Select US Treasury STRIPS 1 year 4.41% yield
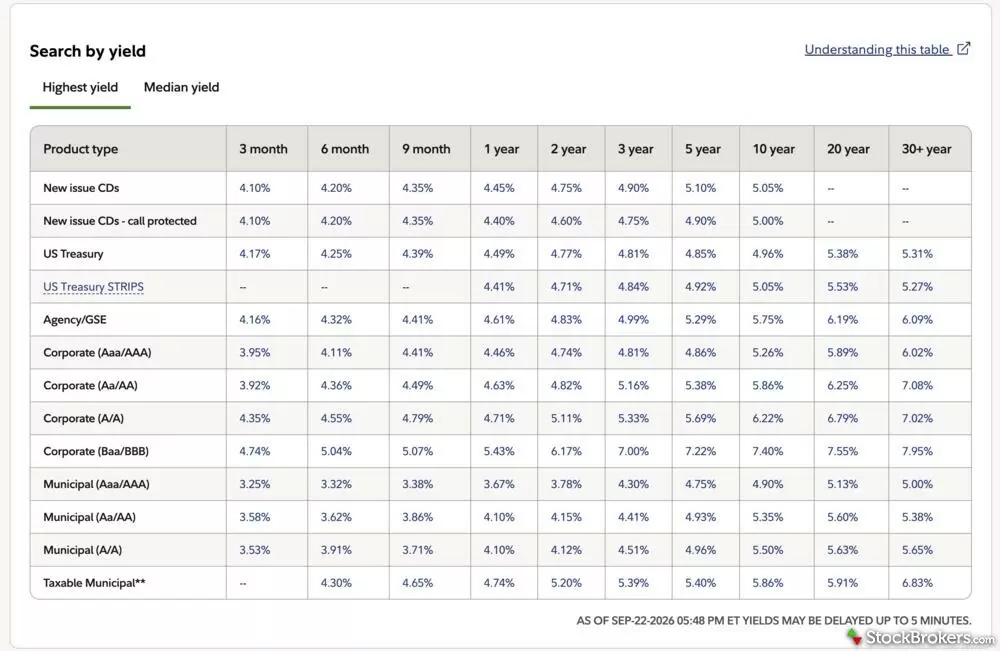The image size is (1000, 651). point(499,287)
